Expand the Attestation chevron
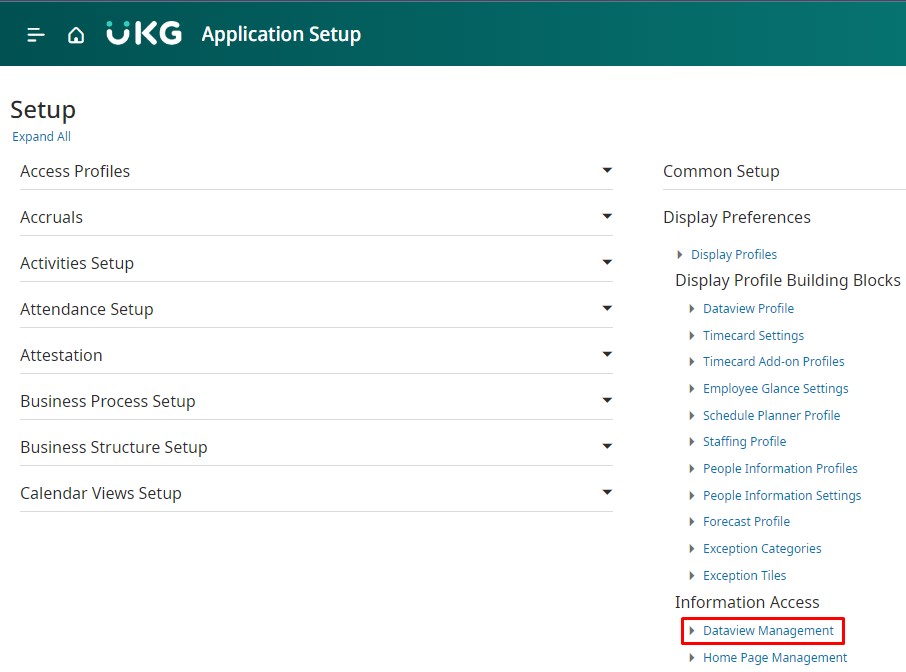 click(x=606, y=355)
